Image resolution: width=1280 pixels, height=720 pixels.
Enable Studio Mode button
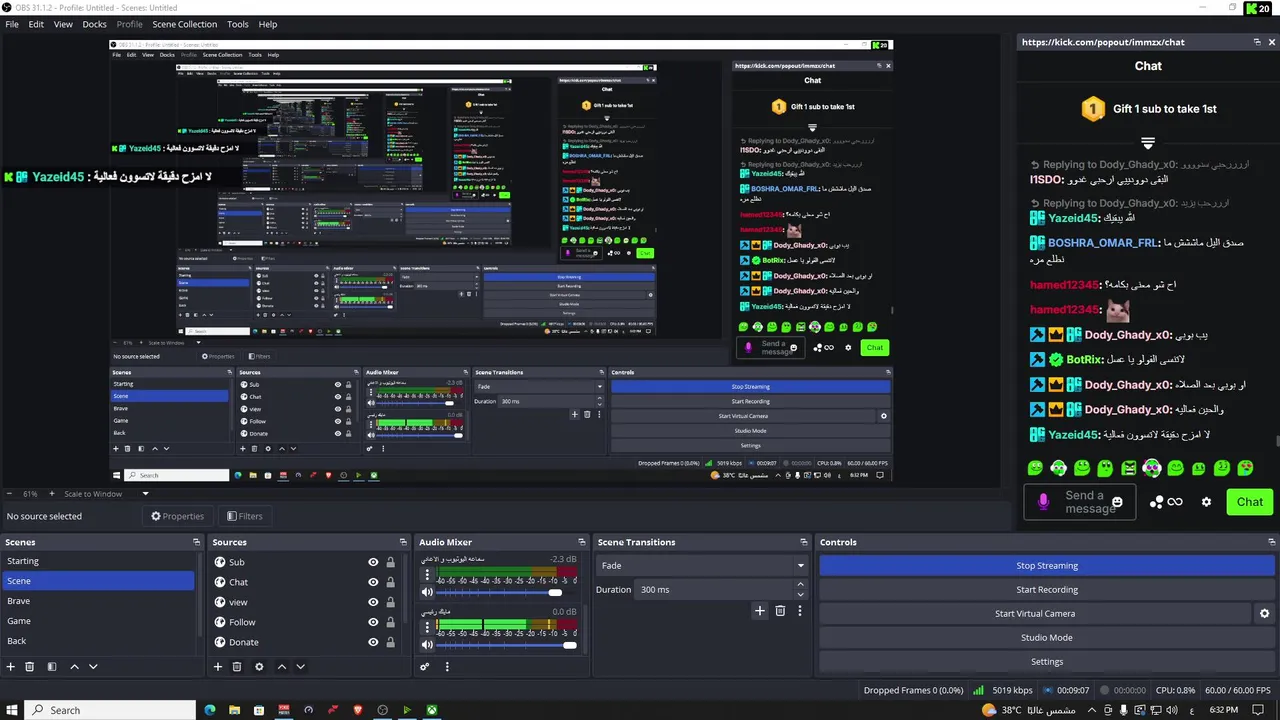tap(1047, 638)
